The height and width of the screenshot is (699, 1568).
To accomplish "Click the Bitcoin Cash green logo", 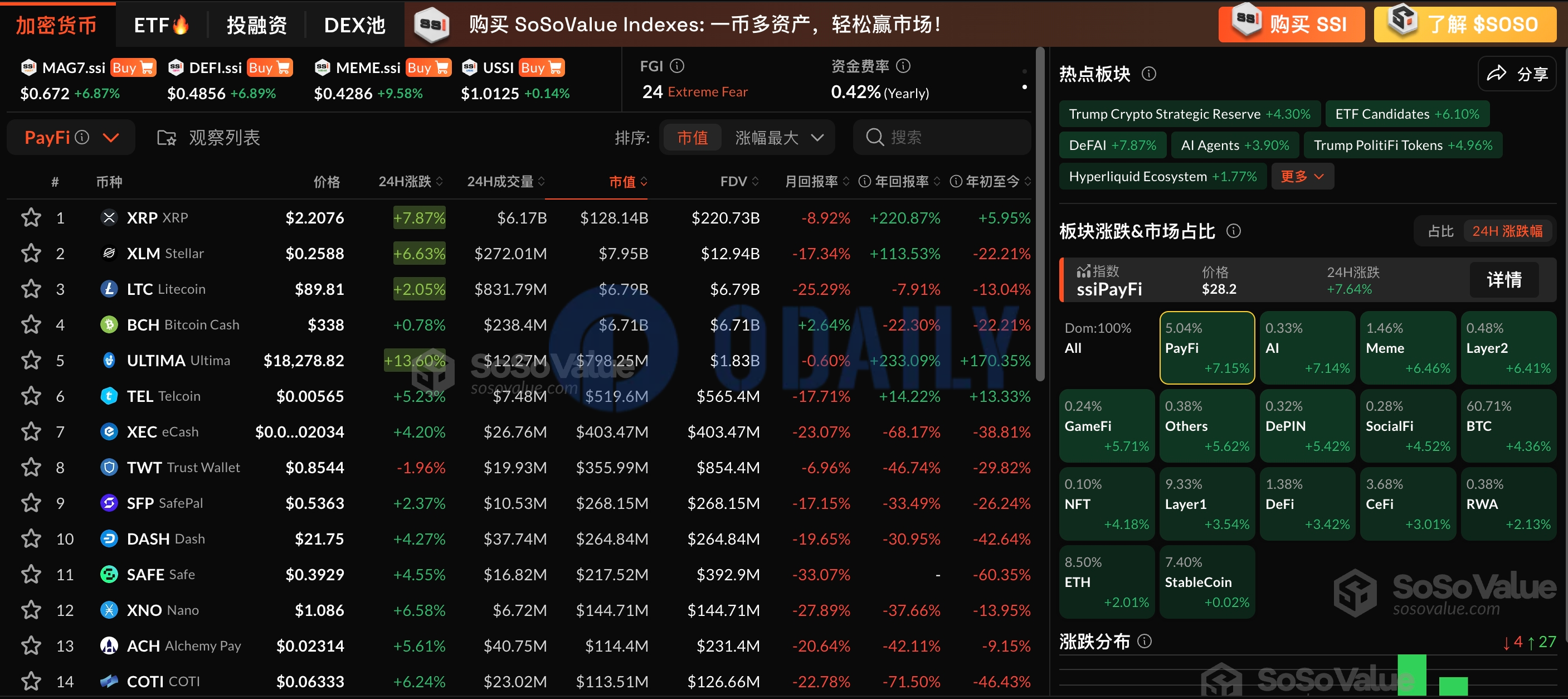I will (x=109, y=324).
